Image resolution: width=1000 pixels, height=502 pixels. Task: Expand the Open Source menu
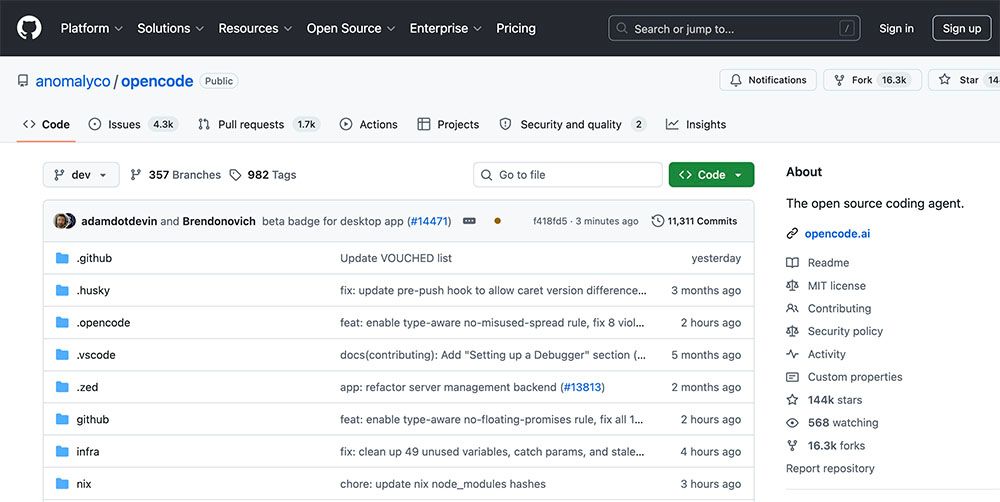tap(351, 28)
